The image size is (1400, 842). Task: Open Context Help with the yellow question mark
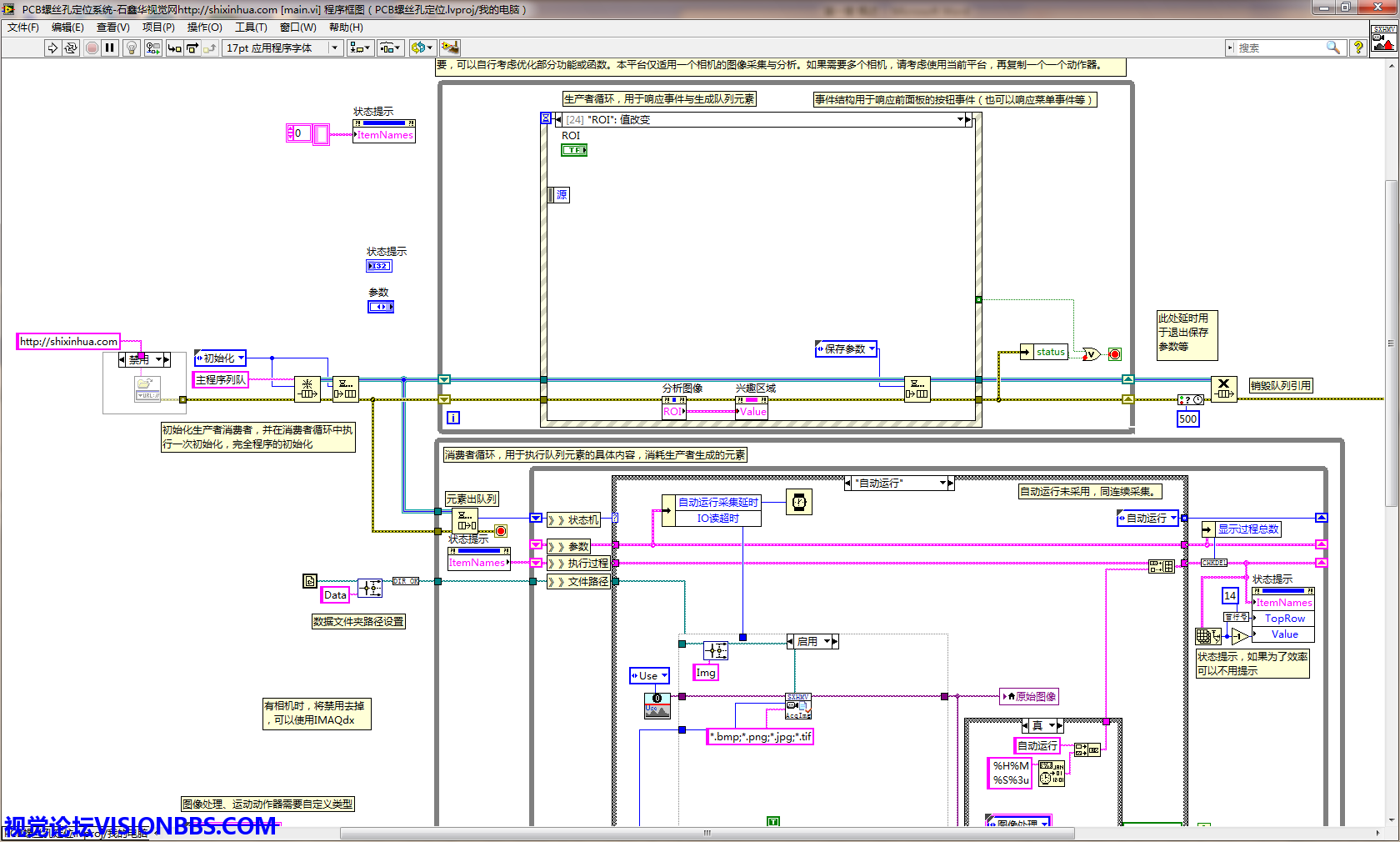pyautogui.click(x=1358, y=48)
